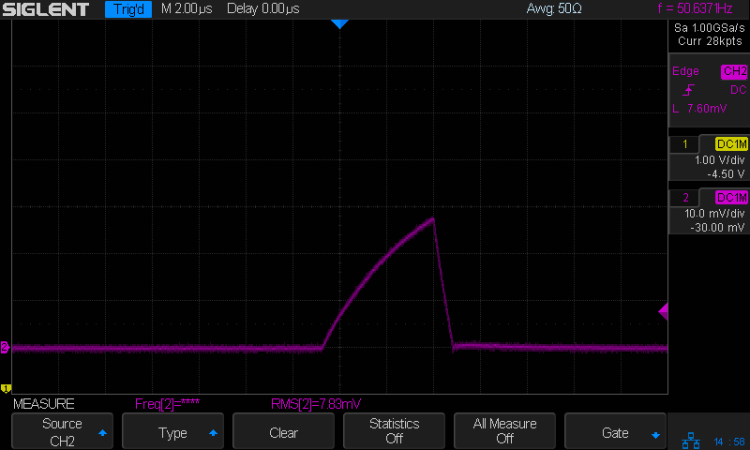The height and width of the screenshot is (450, 750).
Task: Toggle Statistics Off softkey
Action: click(x=394, y=431)
